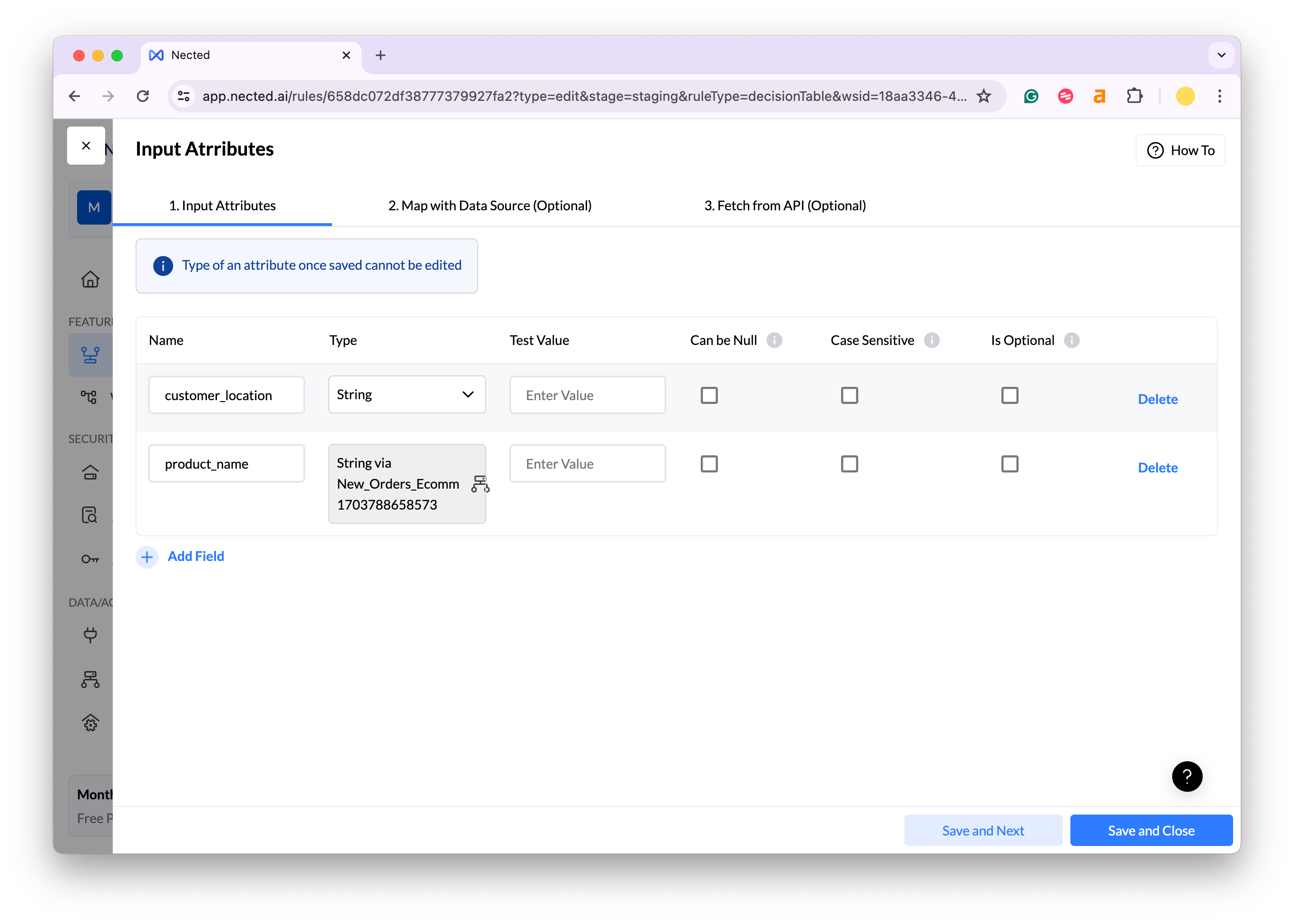Click the Is Optional info icon

pyautogui.click(x=1072, y=340)
